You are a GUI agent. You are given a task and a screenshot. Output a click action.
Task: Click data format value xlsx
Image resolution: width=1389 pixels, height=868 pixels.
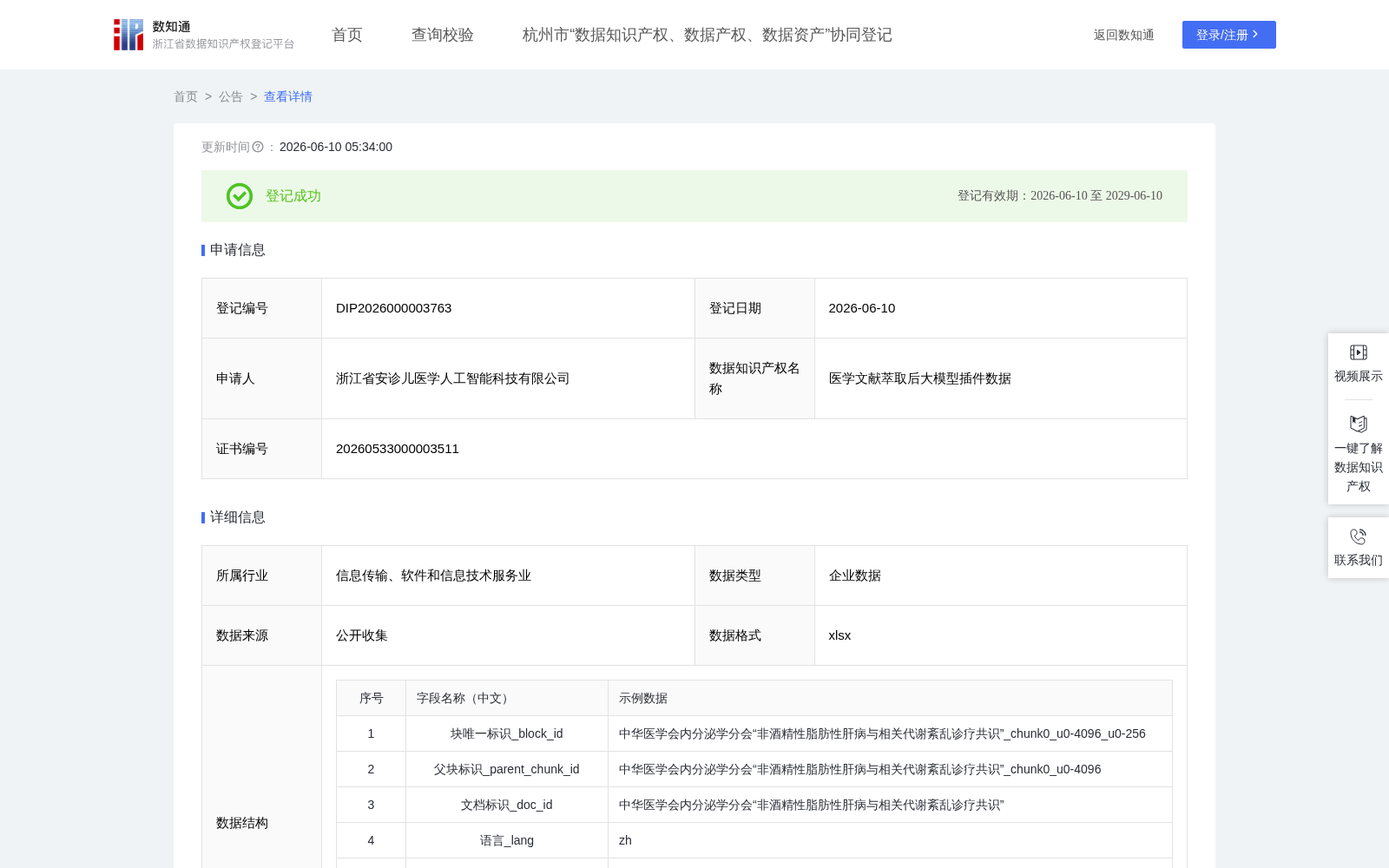[x=840, y=635]
